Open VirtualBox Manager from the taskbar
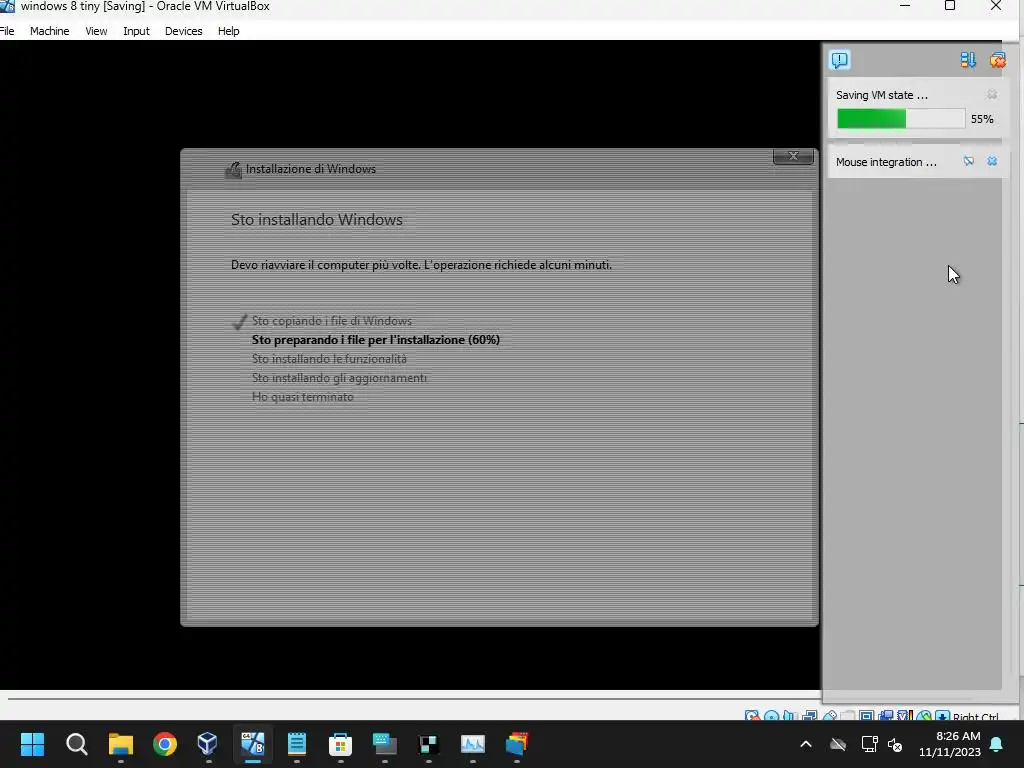1024x768 pixels. 208,744
